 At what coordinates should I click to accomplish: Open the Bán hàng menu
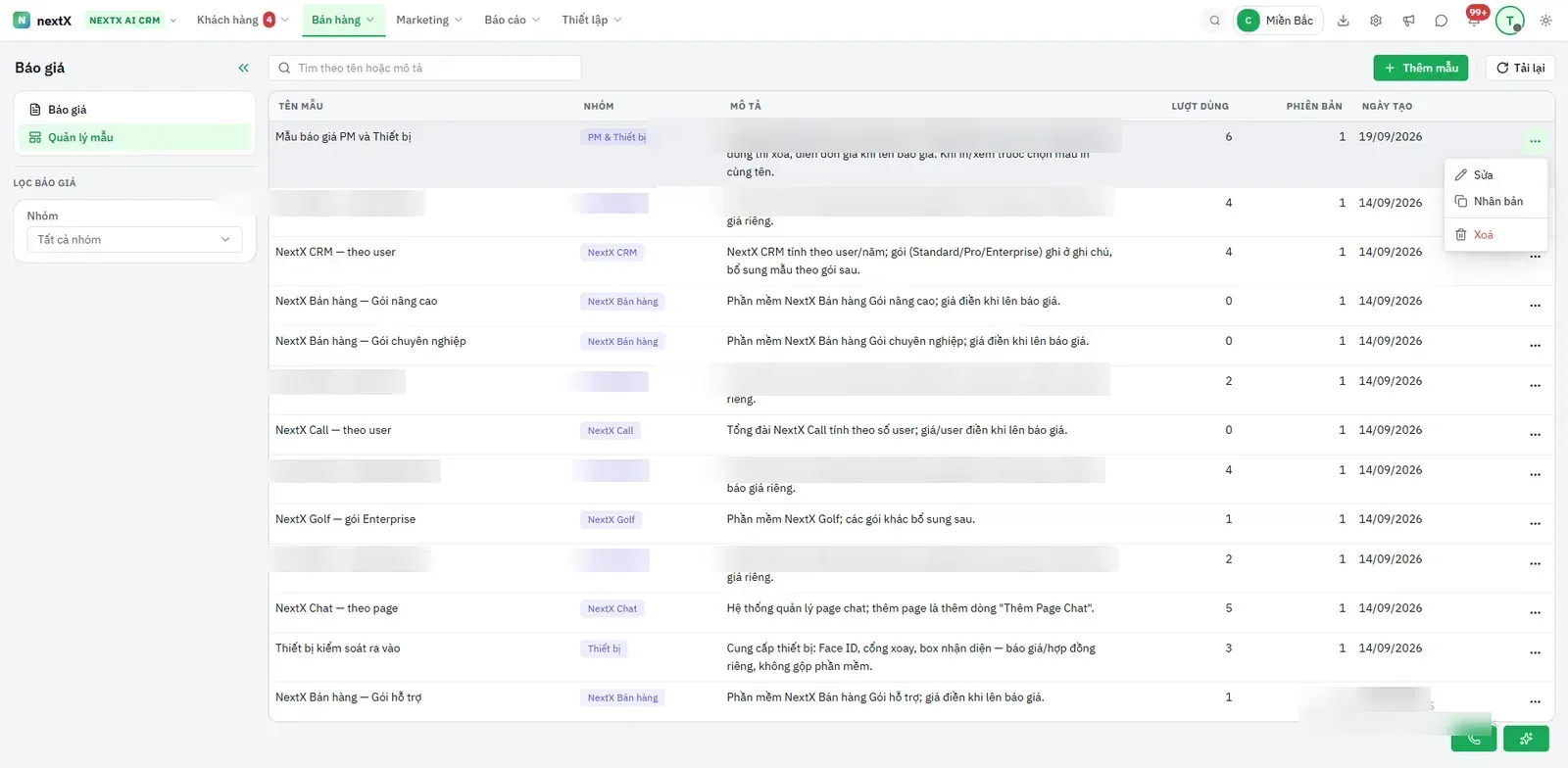(x=343, y=20)
